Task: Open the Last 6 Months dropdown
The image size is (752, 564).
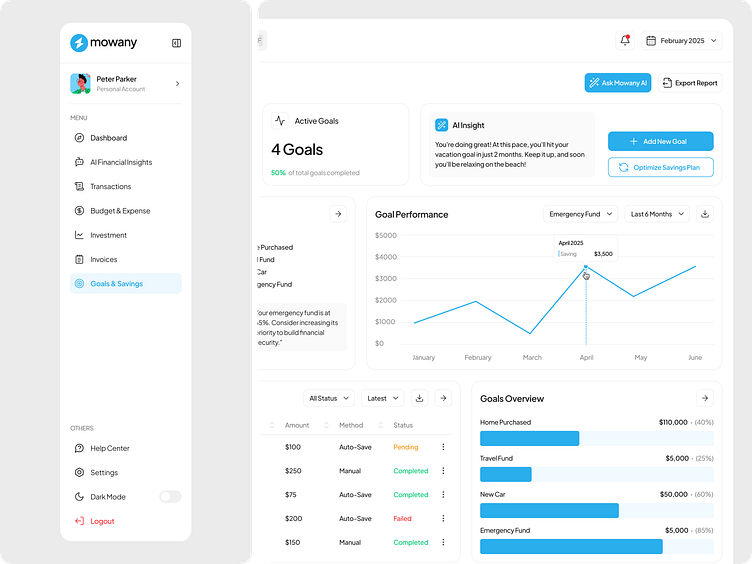Action: 656,214
